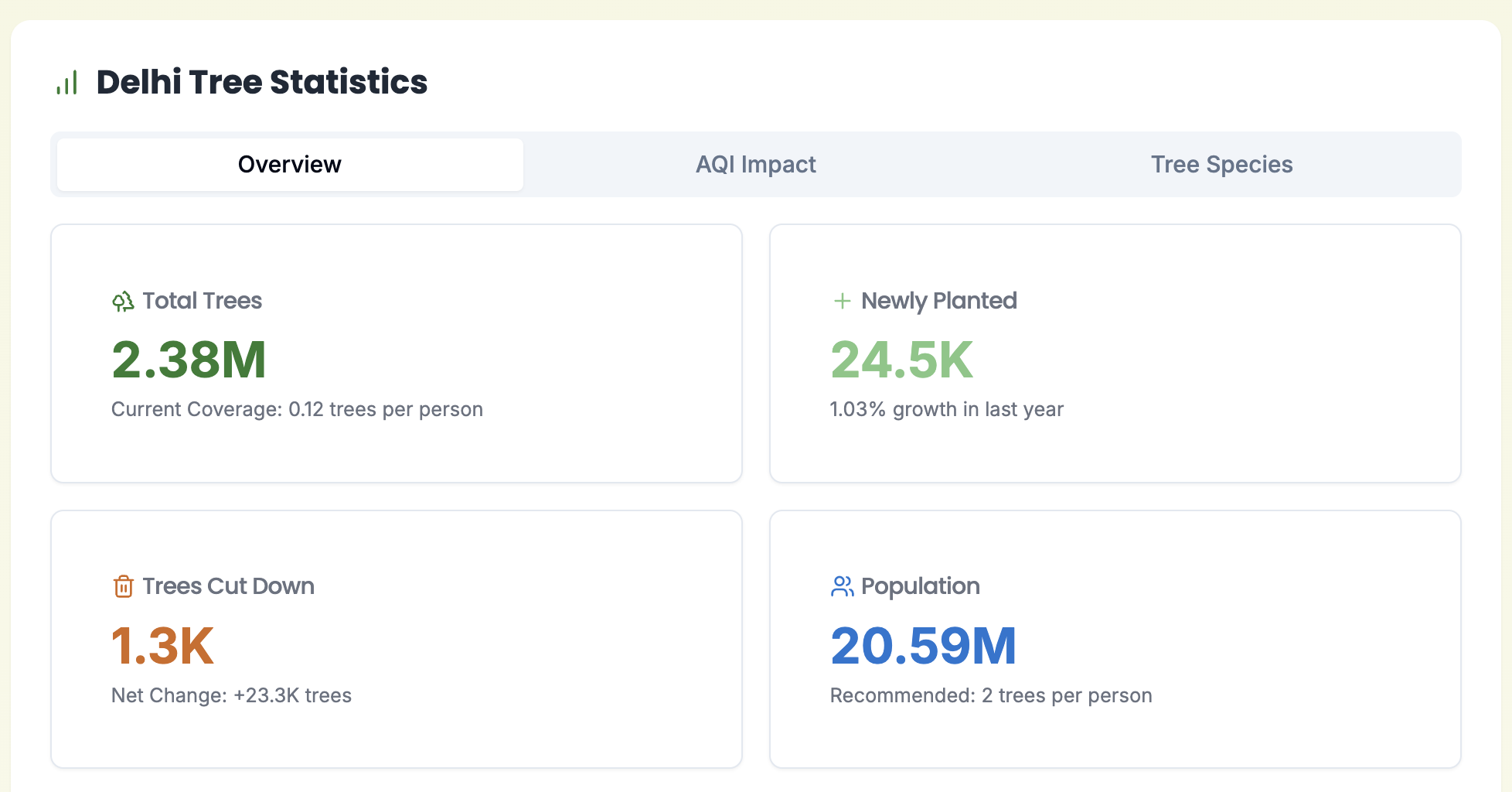The image size is (1512, 792).
Task: Click the Population label
Action: pyautogui.click(x=920, y=586)
